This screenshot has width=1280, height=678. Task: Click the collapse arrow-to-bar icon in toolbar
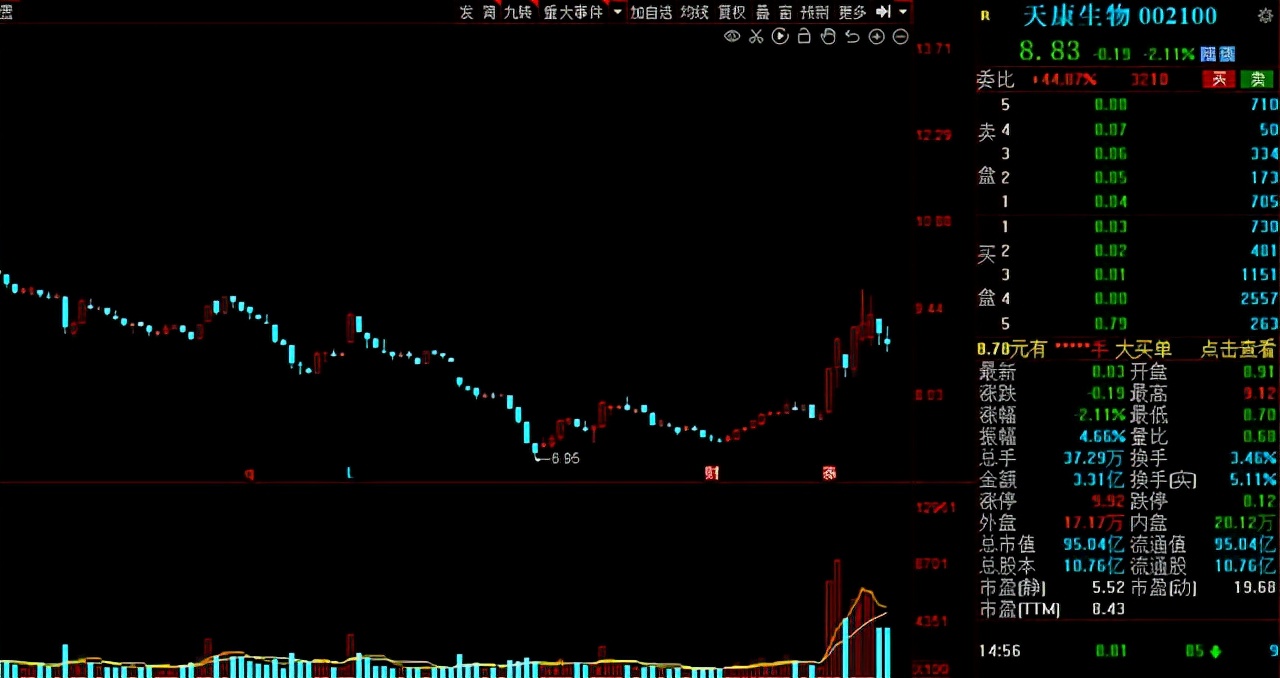pyautogui.click(x=883, y=12)
